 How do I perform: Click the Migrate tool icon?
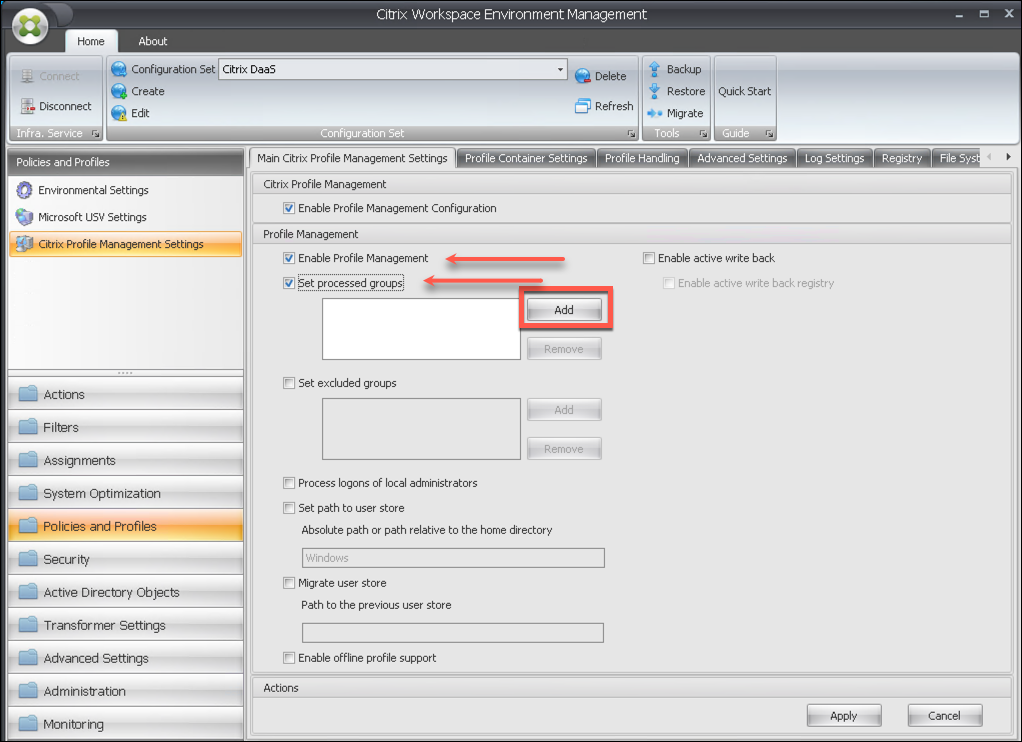[656, 113]
